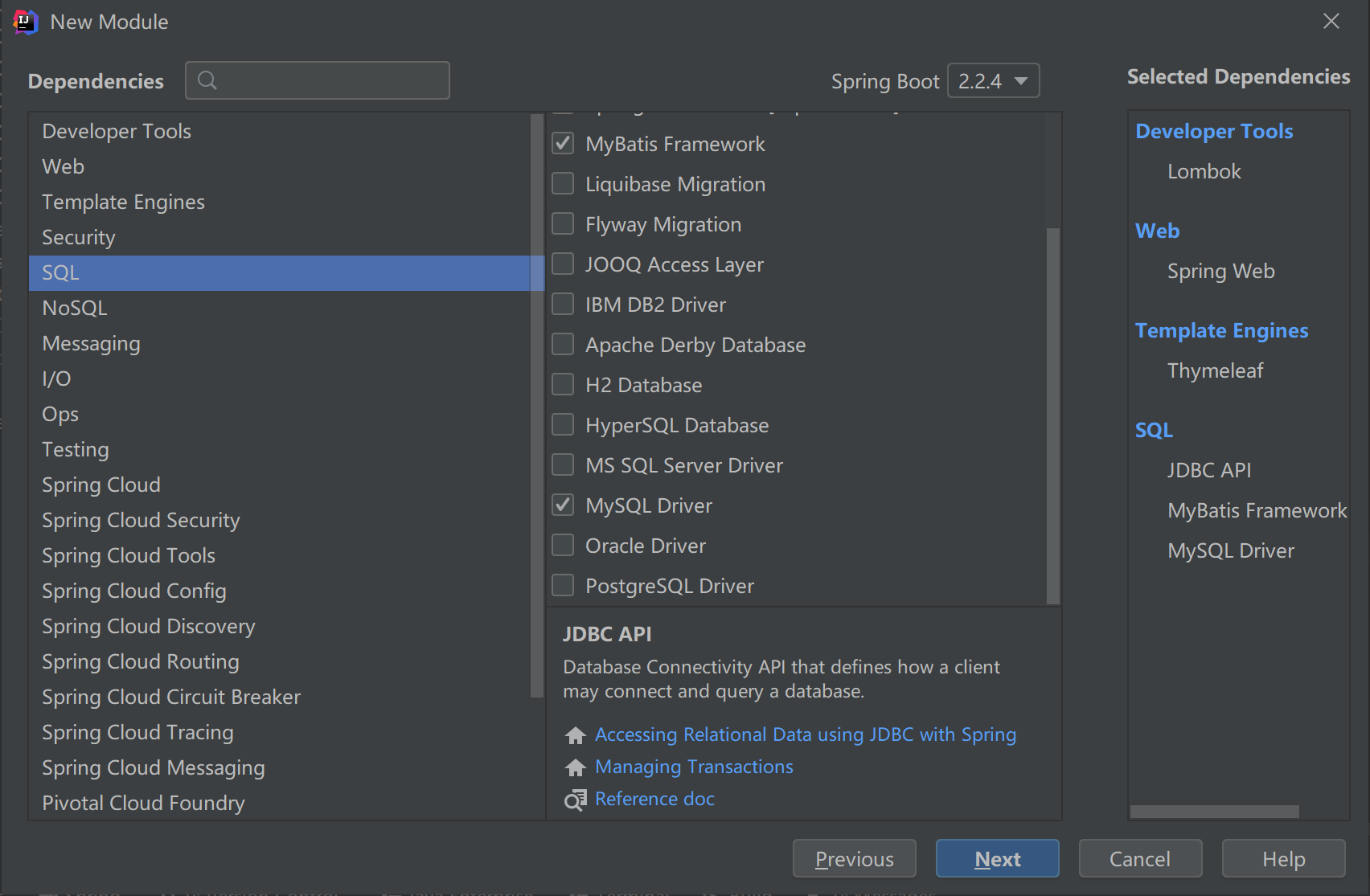Screen dimensions: 1370x896
Task: Select Spring Web in Selected Dependencies
Action: point(1220,271)
